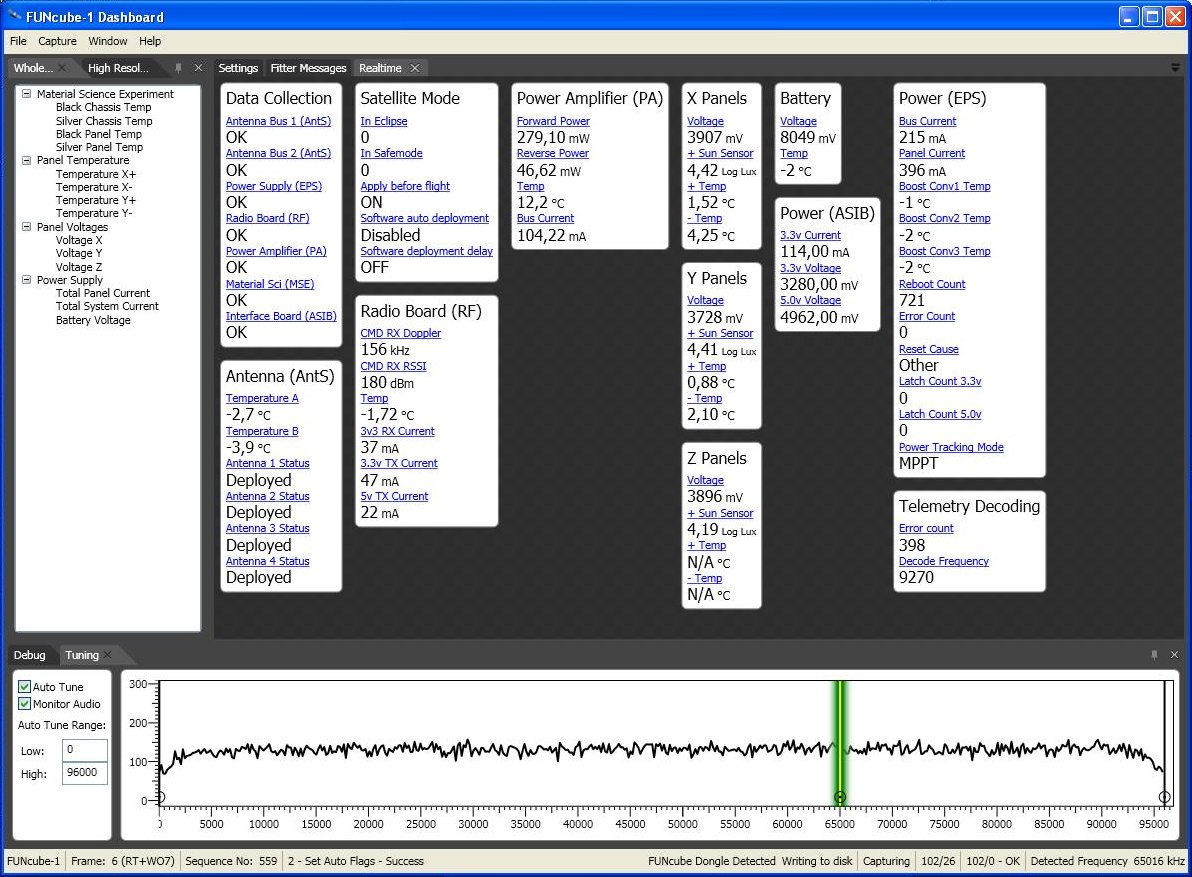Image resolution: width=1192 pixels, height=877 pixels.
Task: Select Temperature X+ in the tree
Action: click(x=96, y=174)
